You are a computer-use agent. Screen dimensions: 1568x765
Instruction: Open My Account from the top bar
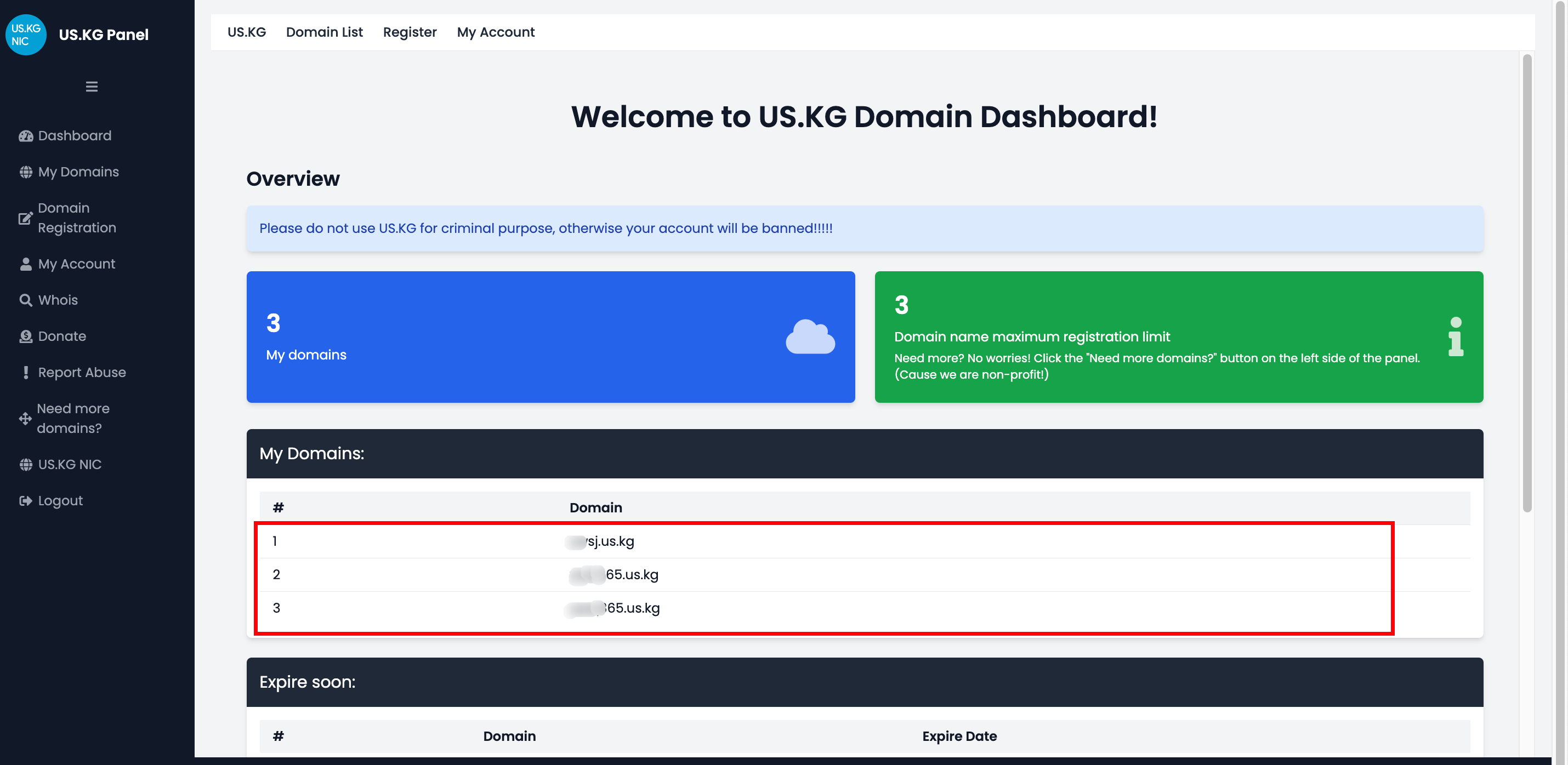click(x=496, y=32)
